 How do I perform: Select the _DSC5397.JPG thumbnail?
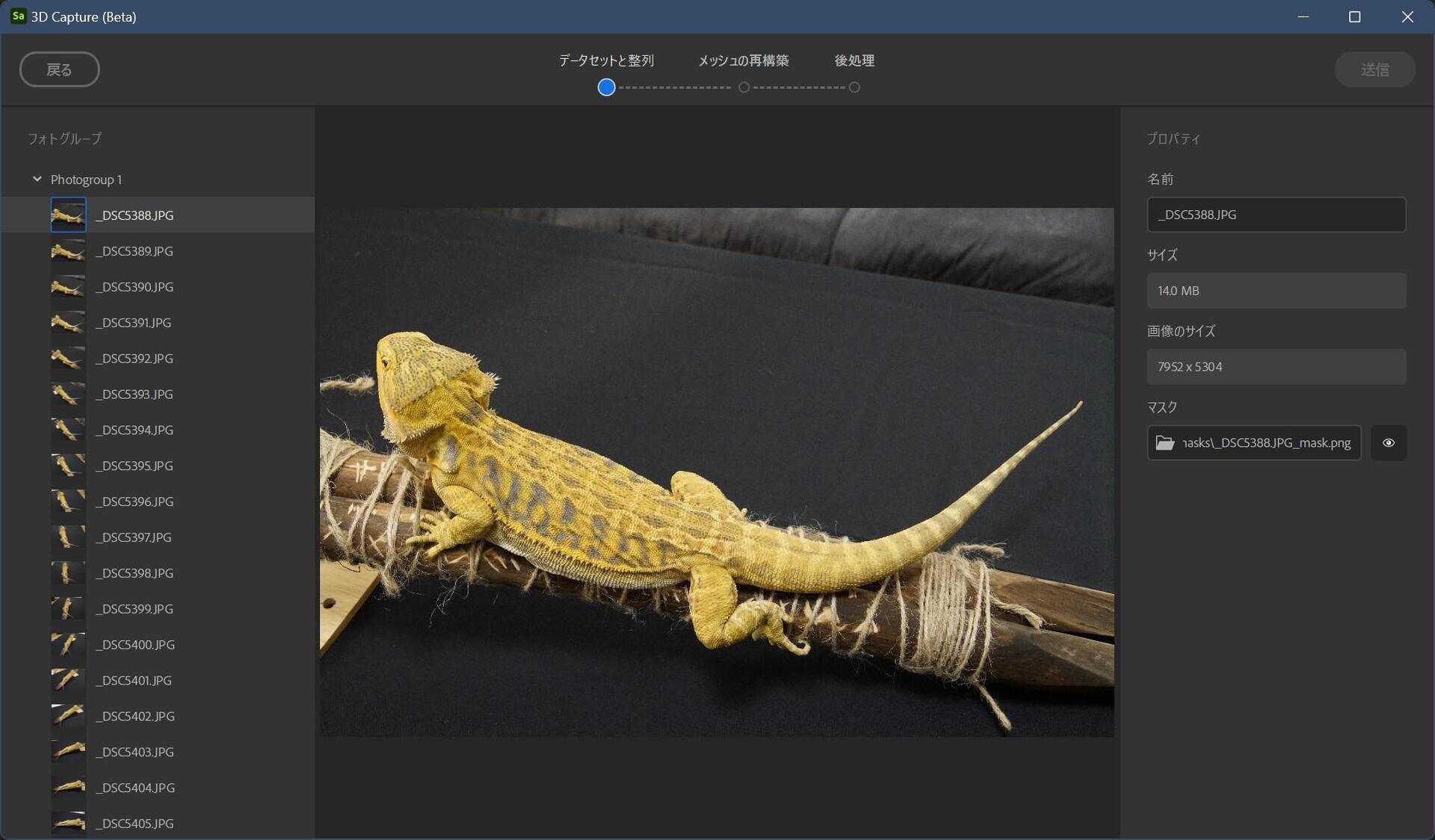(68, 537)
